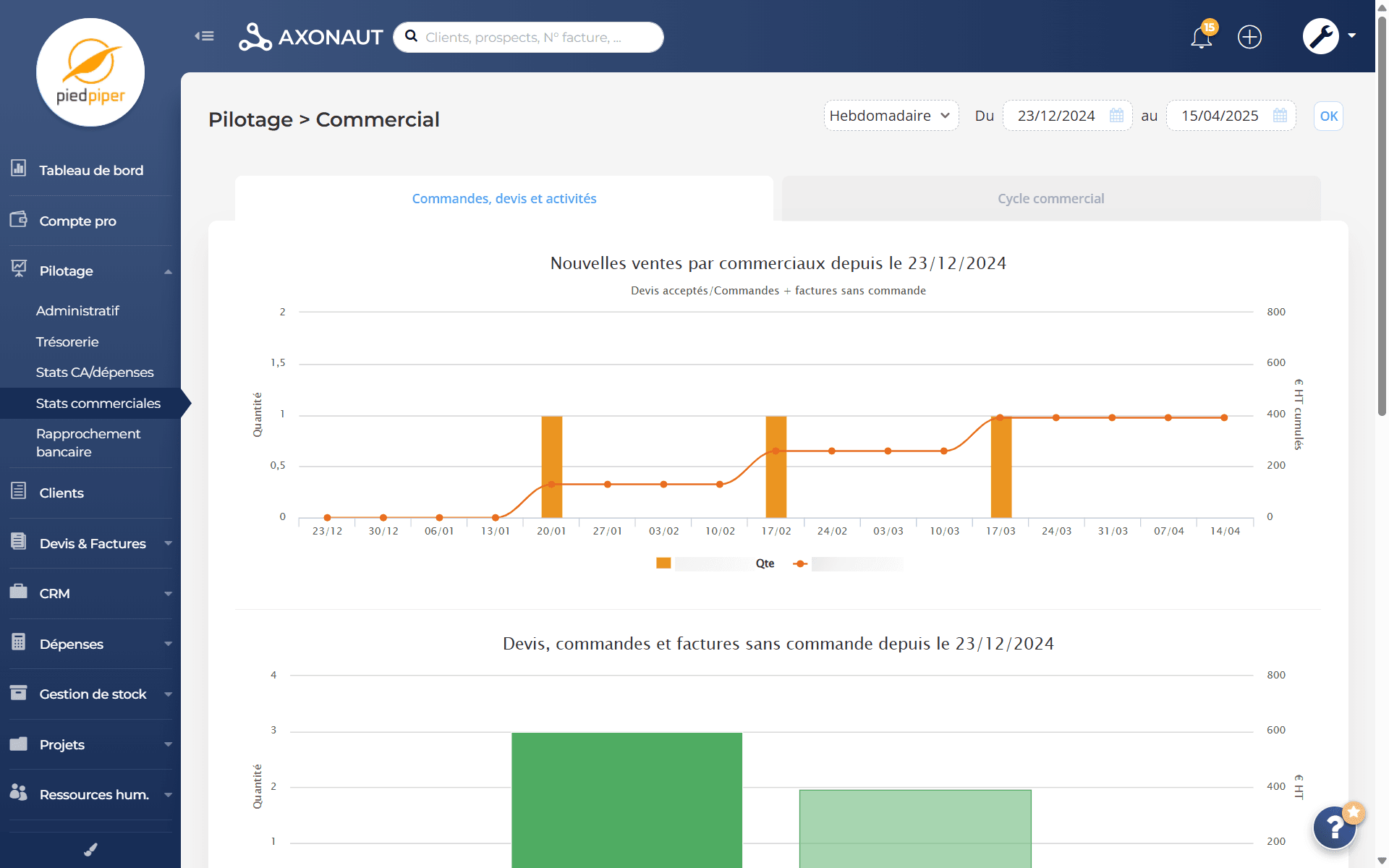Viewport: 1389px width, 868px height.
Task: Open the end date calendar icon
Action: (x=1280, y=116)
